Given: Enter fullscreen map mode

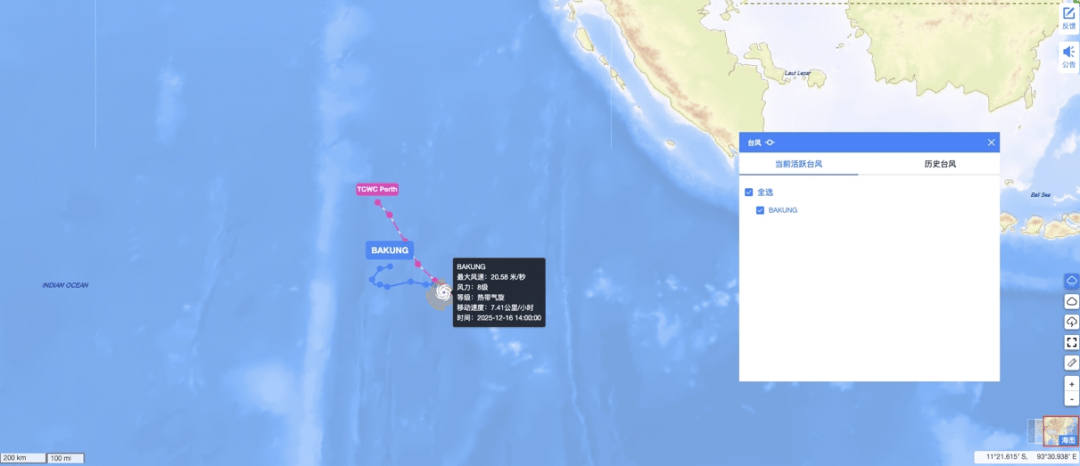Looking at the screenshot, I should click(1071, 341).
